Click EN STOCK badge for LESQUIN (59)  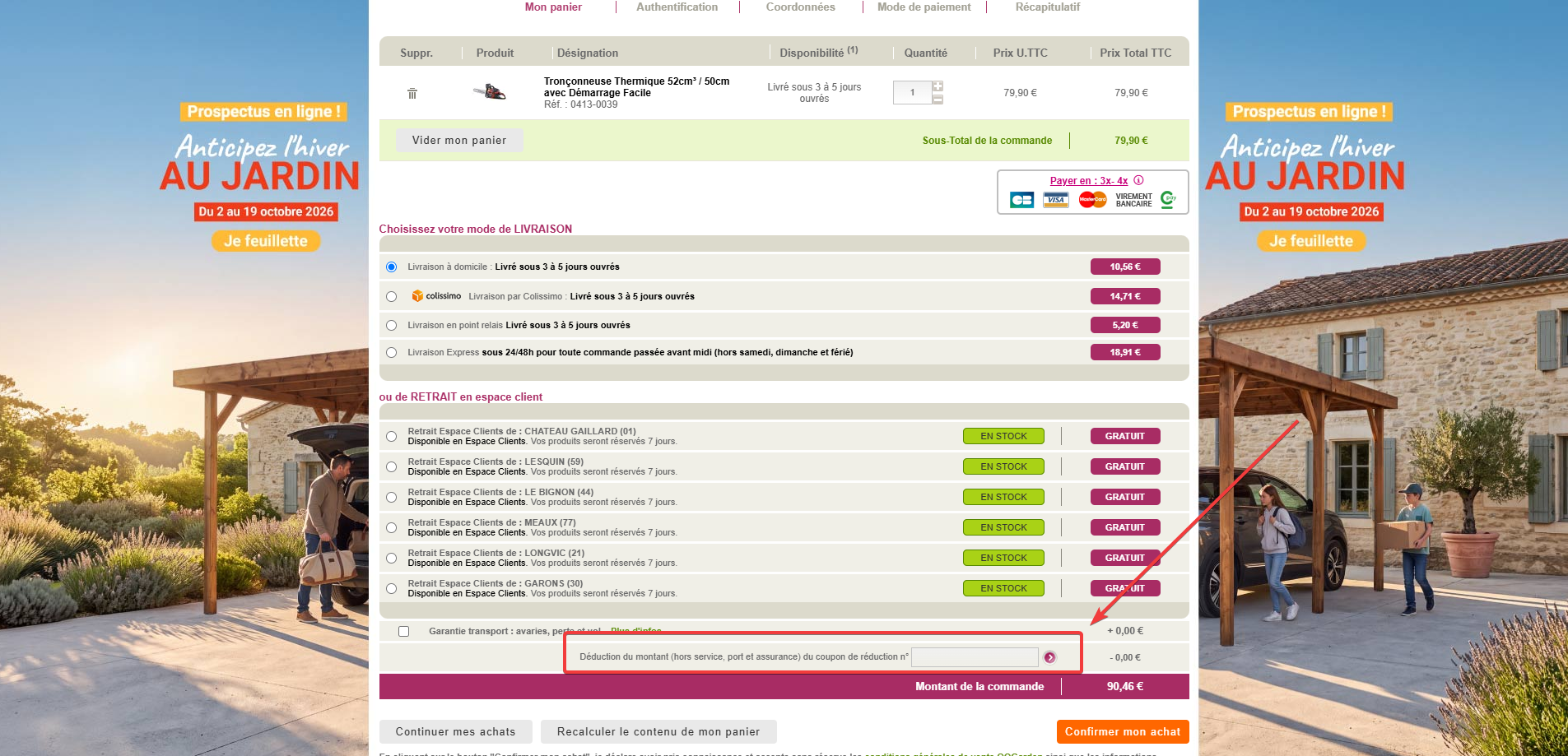(x=1003, y=466)
